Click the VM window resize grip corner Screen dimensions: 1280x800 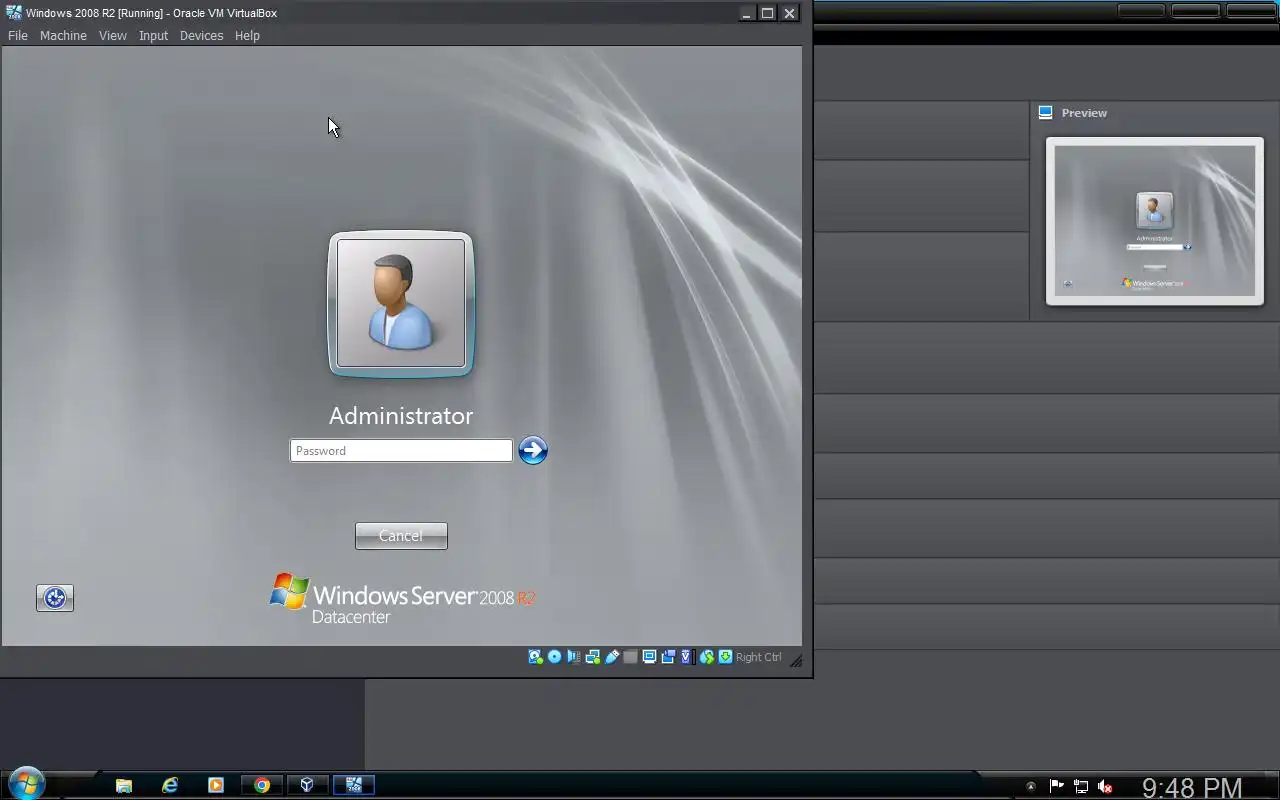coord(797,660)
